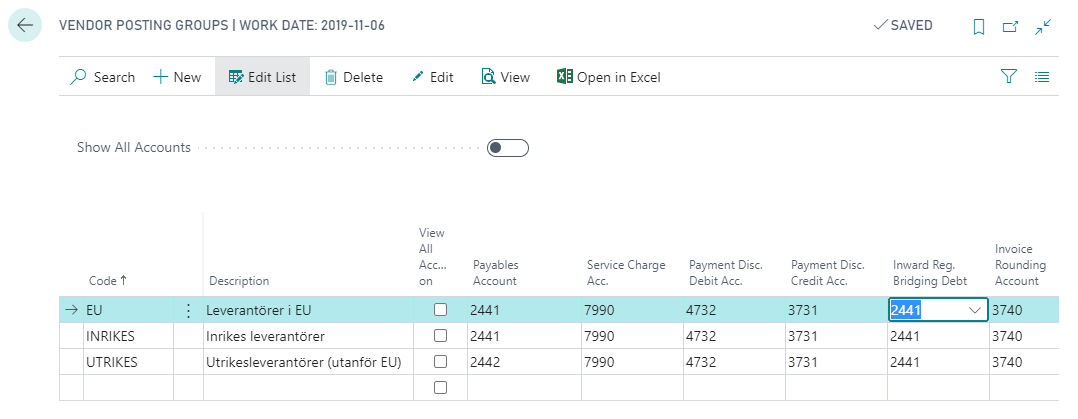The width and height of the screenshot is (1078, 419).
Task: Check View All Accounts for UTRIKES row
Action: tap(440, 362)
